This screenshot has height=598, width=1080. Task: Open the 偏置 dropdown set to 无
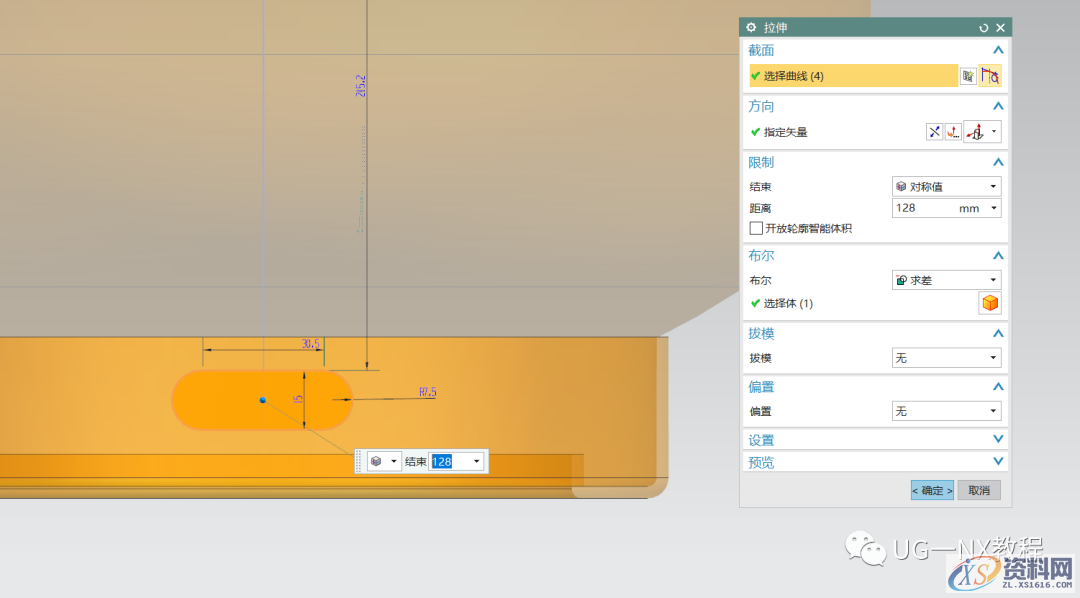[x=946, y=411]
